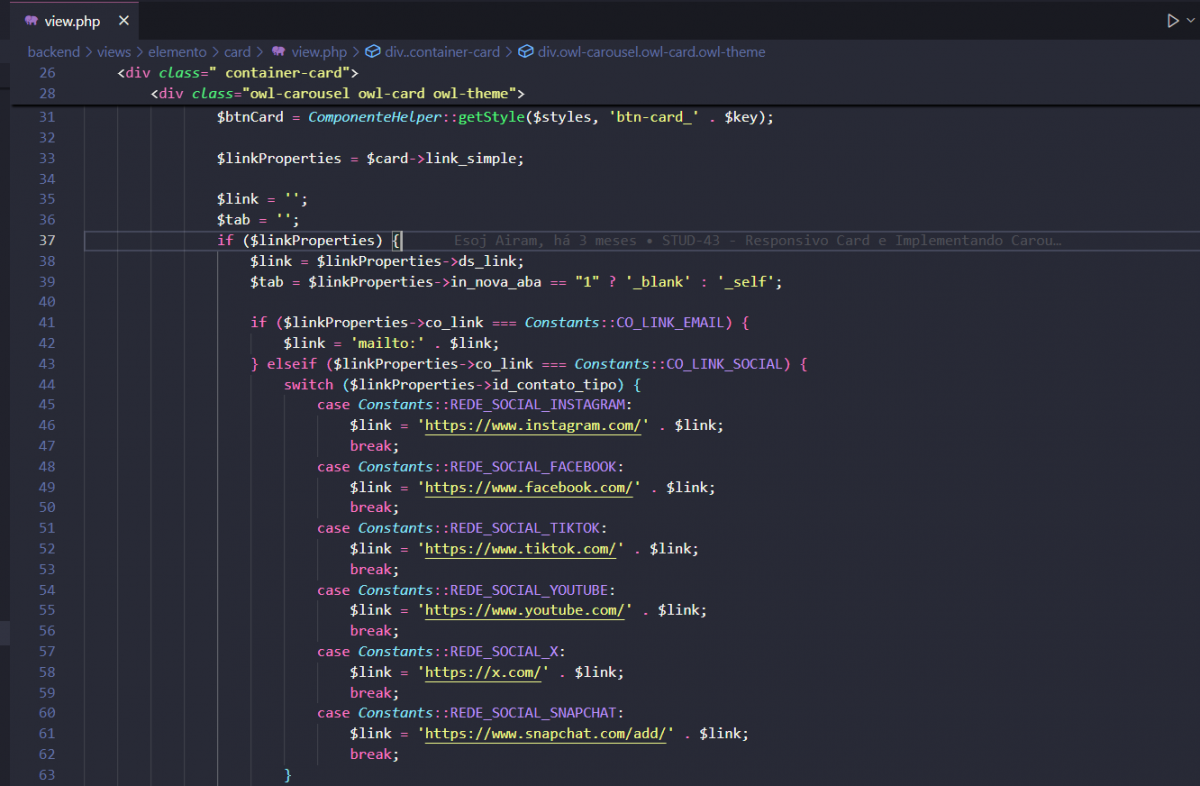The height and width of the screenshot is (786, 1200).
Task: Click the Run play icon
Action: pos(1172,21)
